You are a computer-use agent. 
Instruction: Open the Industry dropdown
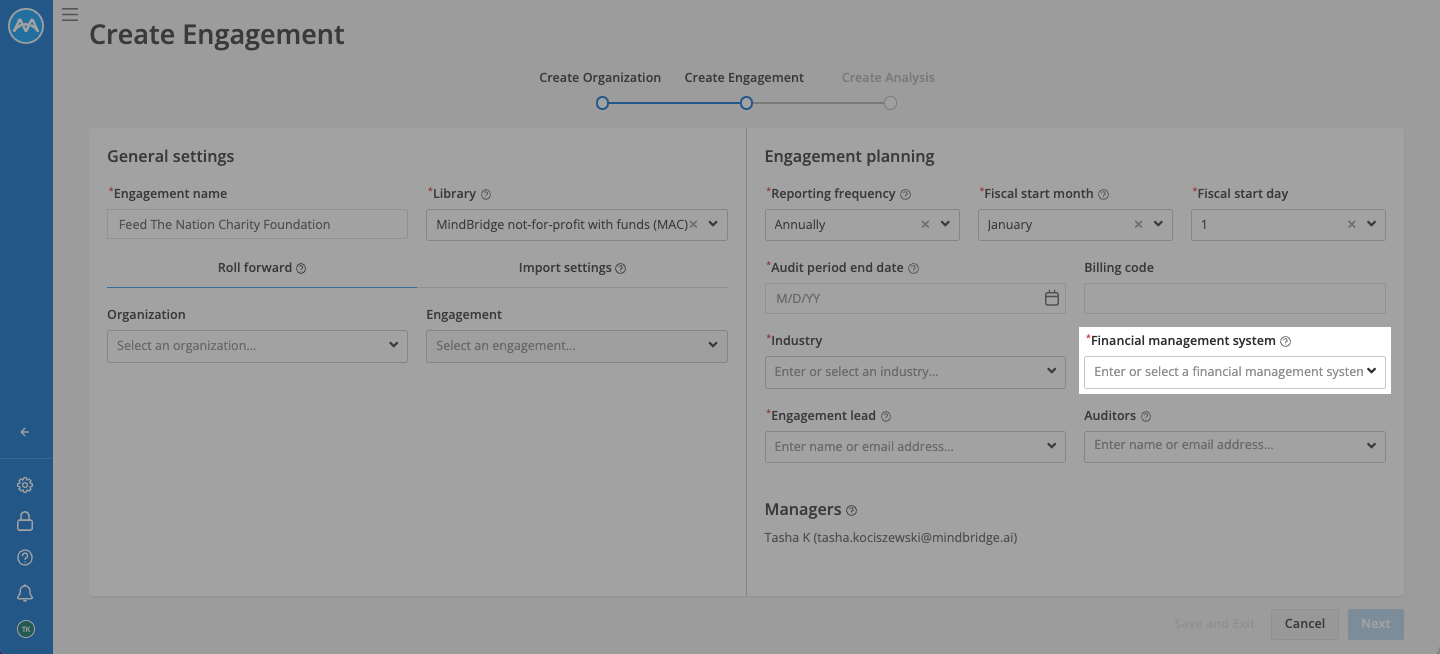tap(915, 371)
